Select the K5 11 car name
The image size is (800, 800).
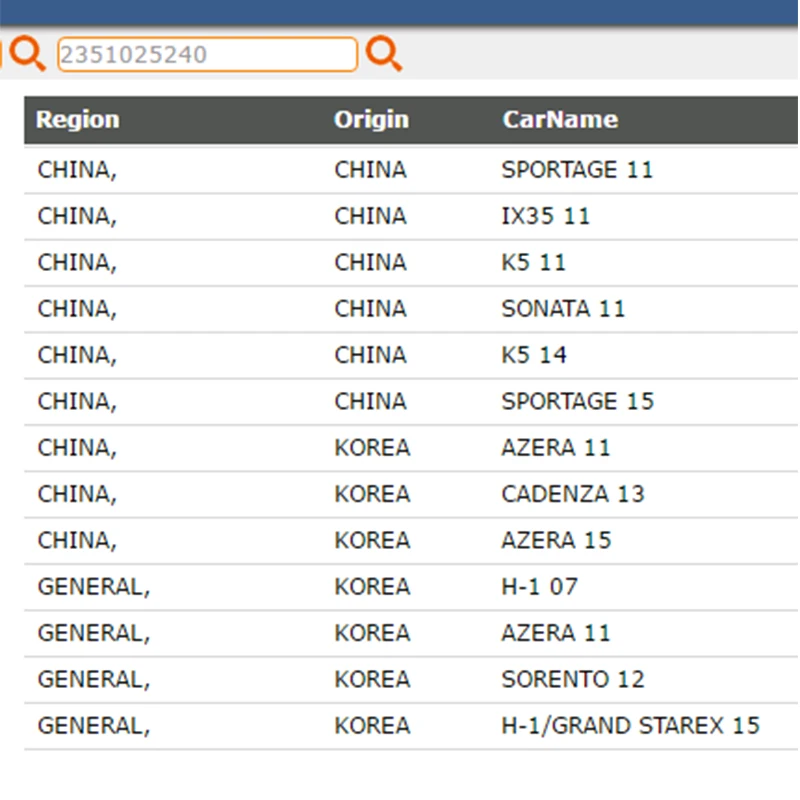(534, 263)
